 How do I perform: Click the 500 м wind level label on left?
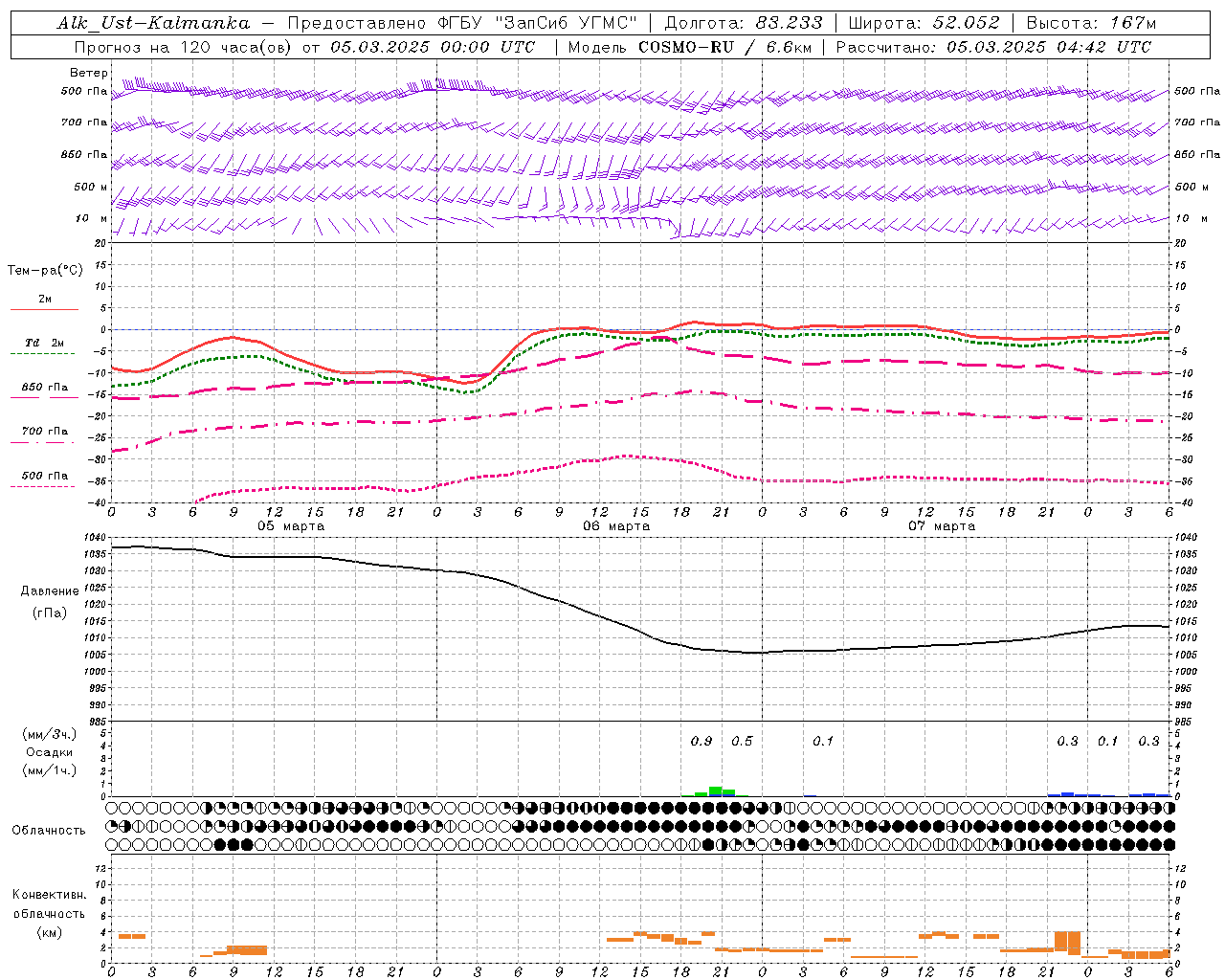click(x=91, y=187)
